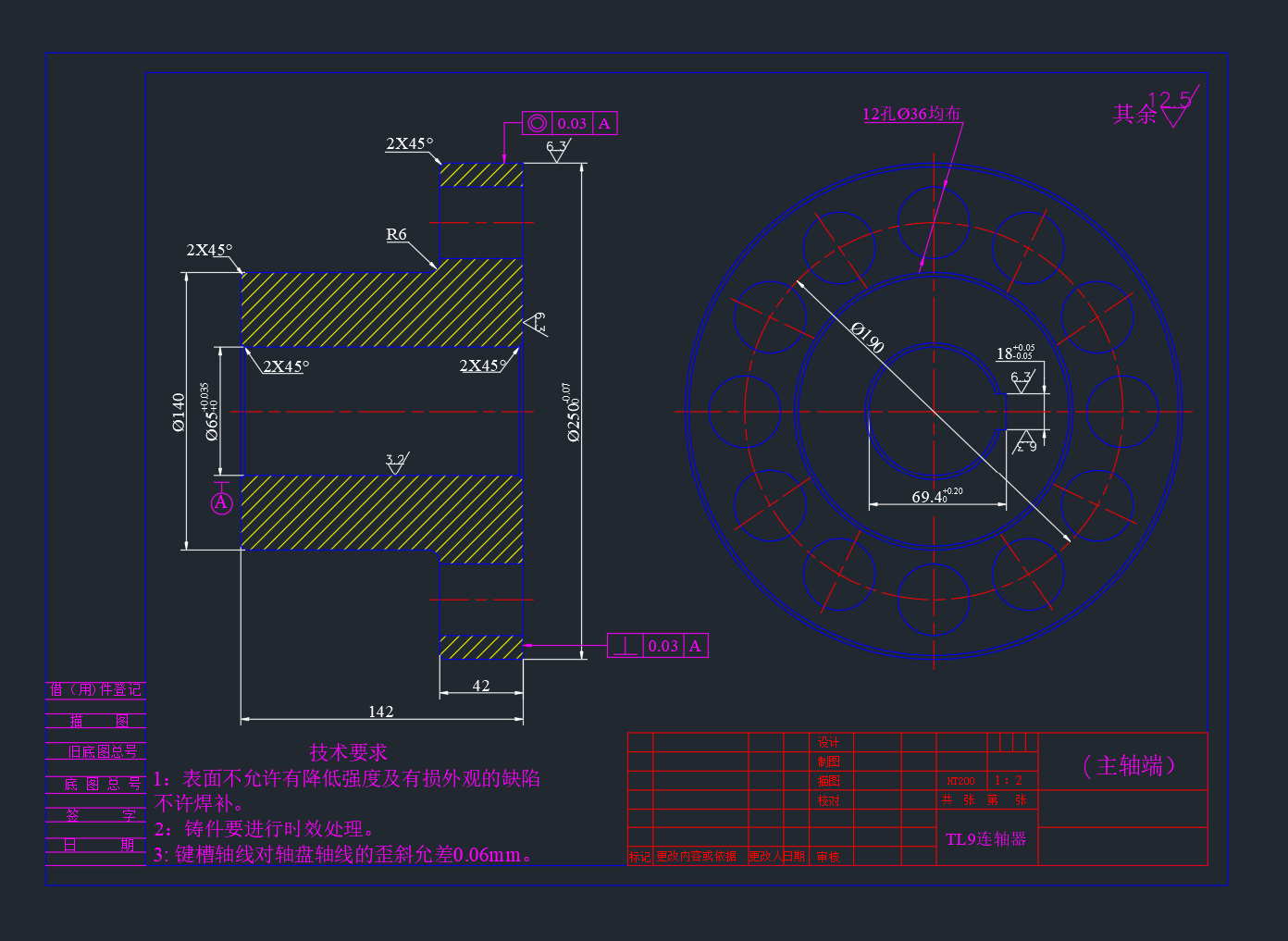Click the 42 flange width dimension
The height and width of the screenshot is (941, 1288).
click(481, 686)
